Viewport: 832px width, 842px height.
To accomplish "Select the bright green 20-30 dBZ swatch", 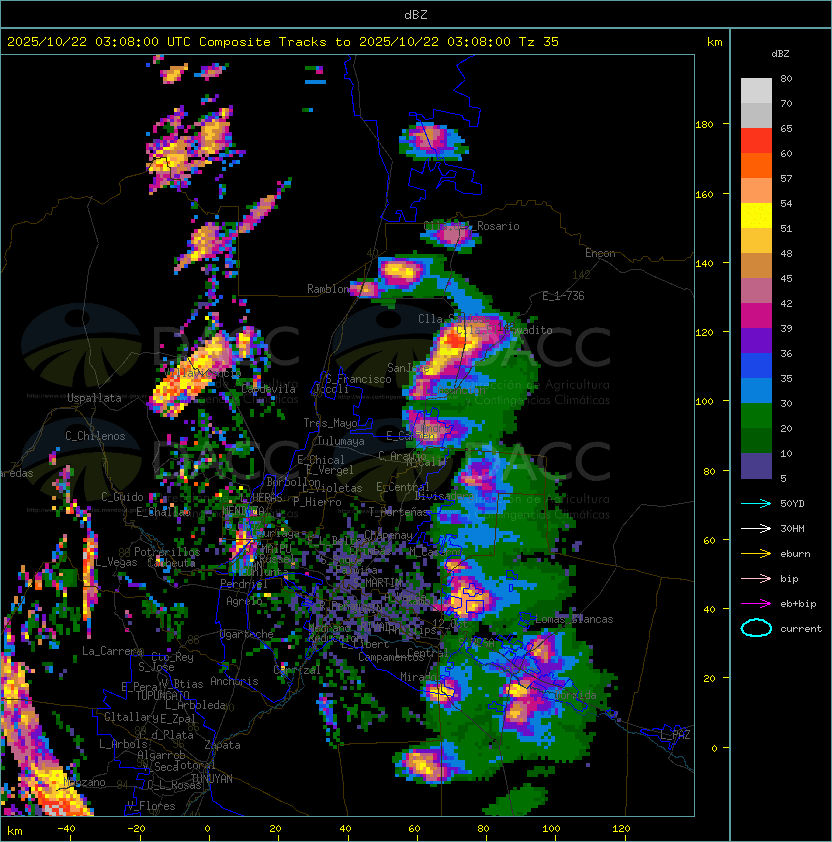I will pyautogui.click(x=756, y=416).
